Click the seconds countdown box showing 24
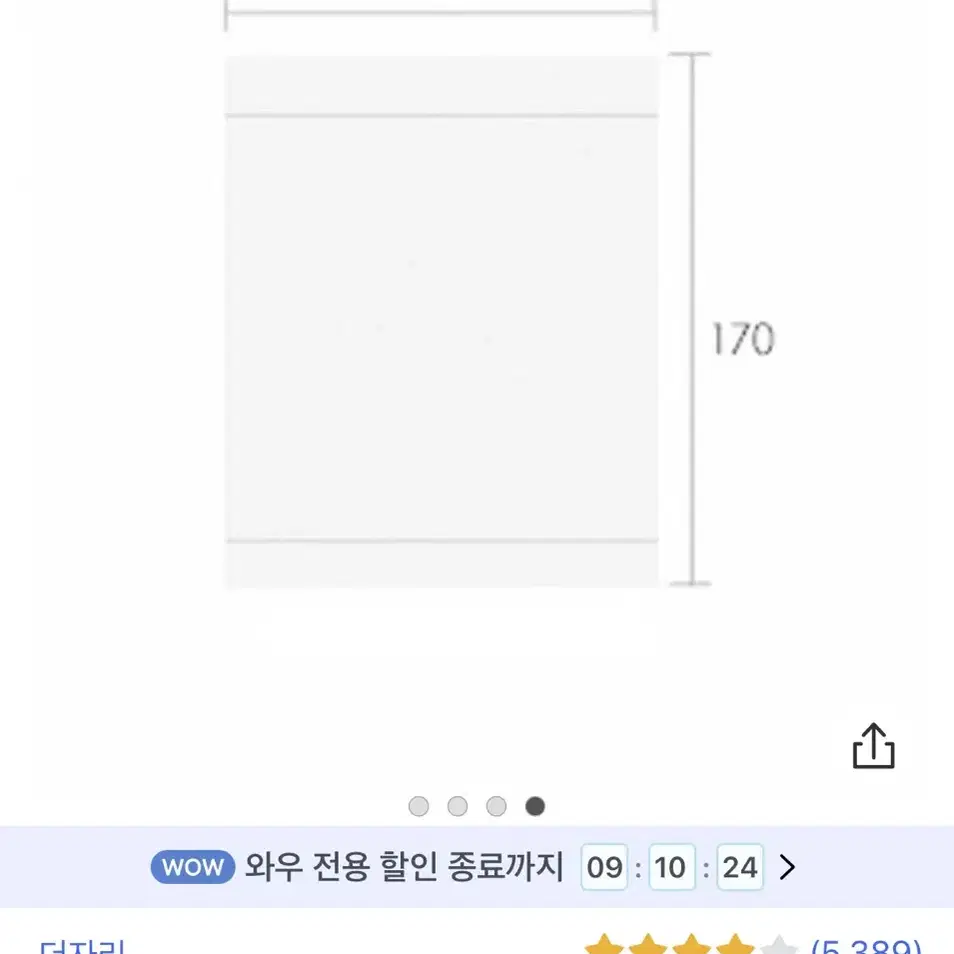The width and height of the screenshot is (954, 954). (x=740, y=867)
